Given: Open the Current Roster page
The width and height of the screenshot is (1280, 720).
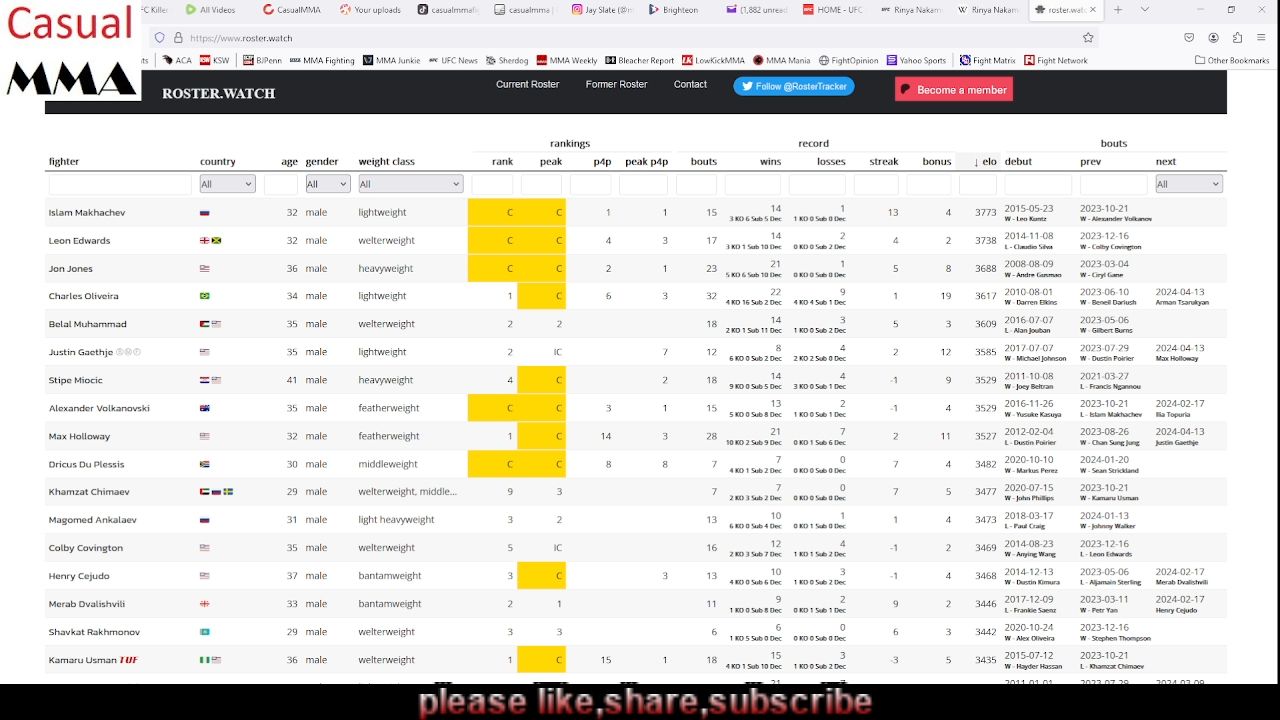Looking at the screenshot, I should tap(527, 85).
